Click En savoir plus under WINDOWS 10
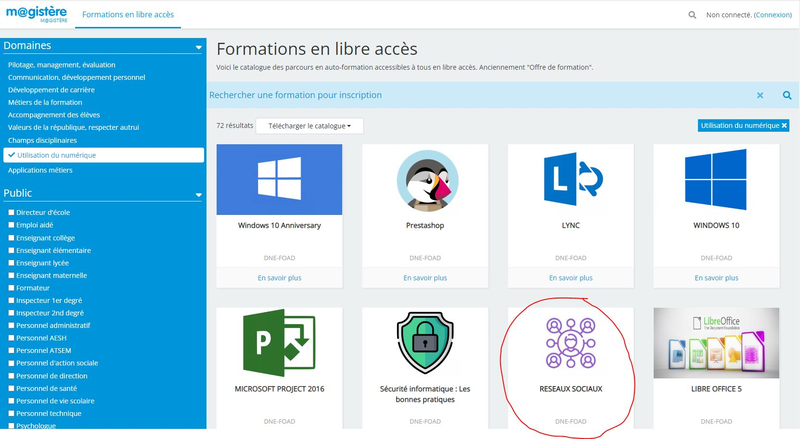The image size is (800, 439). pos(716,278)
